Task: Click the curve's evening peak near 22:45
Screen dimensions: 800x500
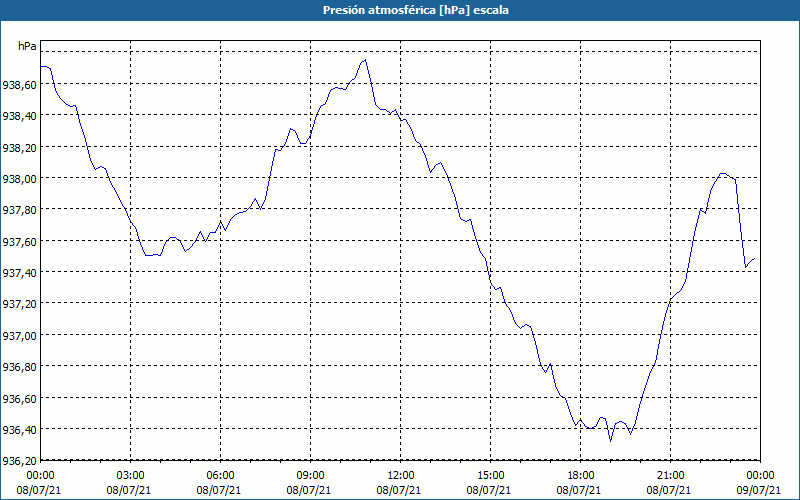Action: 722,174
